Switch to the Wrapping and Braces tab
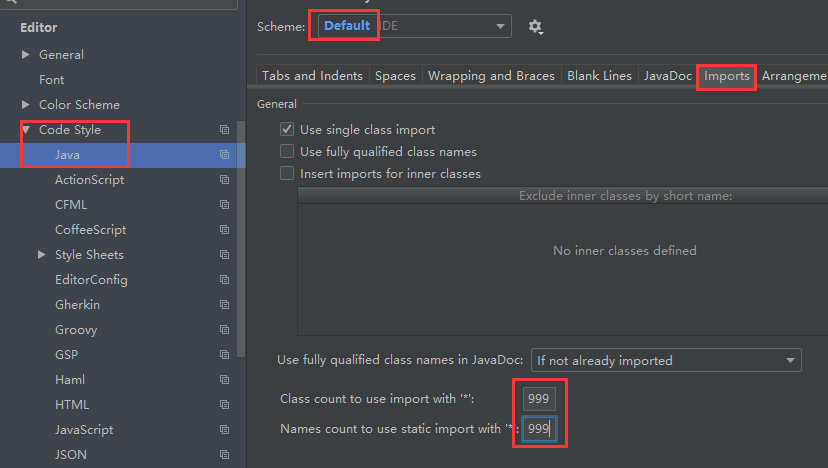The width and height of the screenshot is (828, 468). coord(491,76)
